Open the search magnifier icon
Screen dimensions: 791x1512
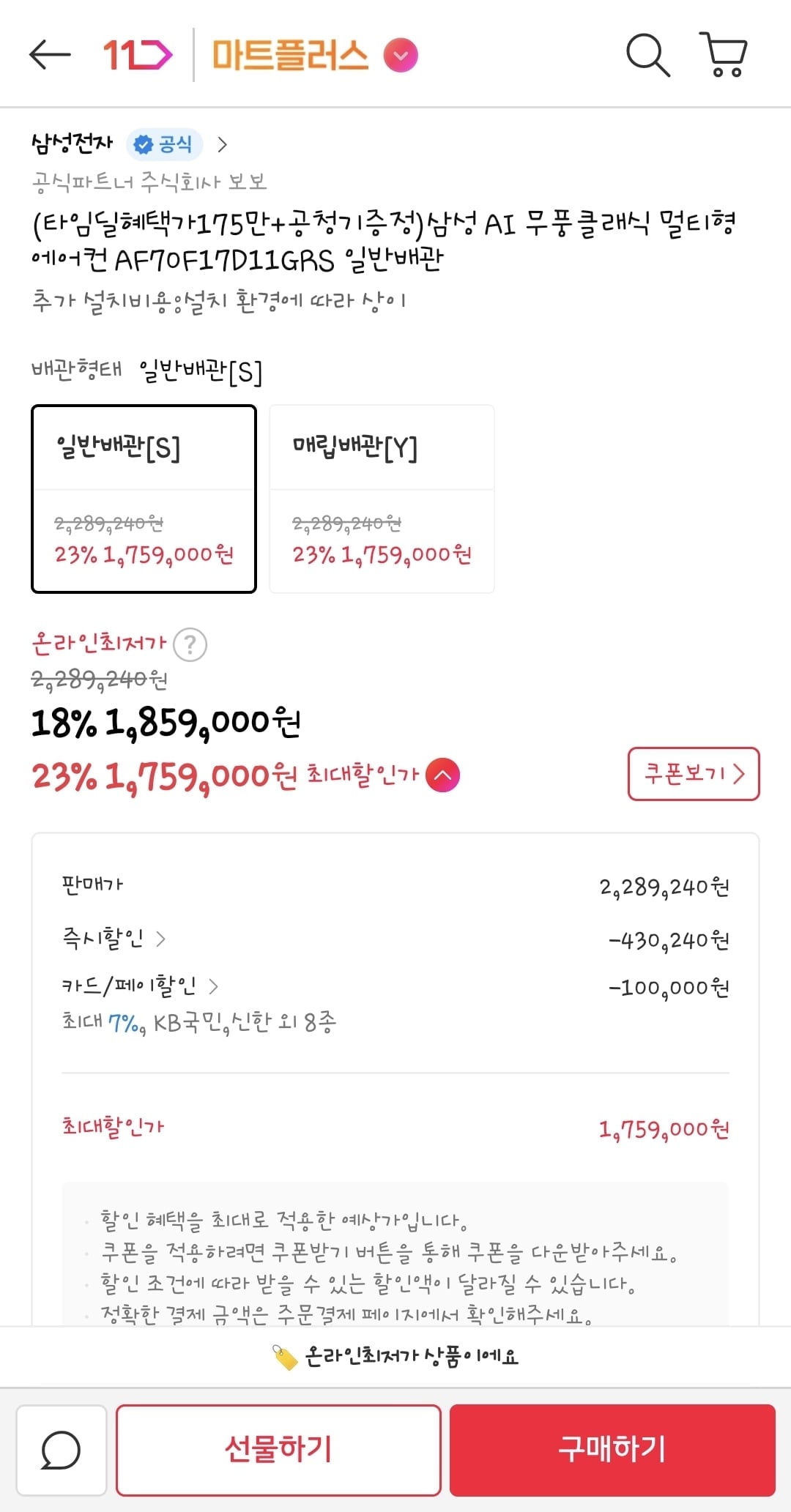pos(647,55)
